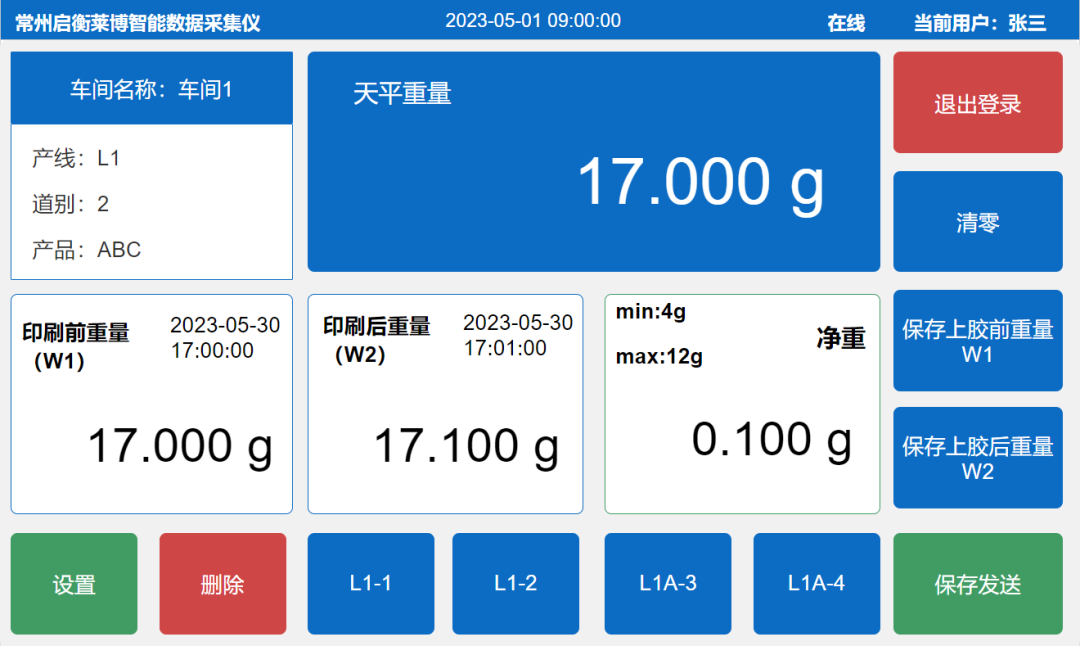Click the 17.000 g value in W1 card
Image resolution: width=1080 pixels, height=646 pixels.
(180, 446)
